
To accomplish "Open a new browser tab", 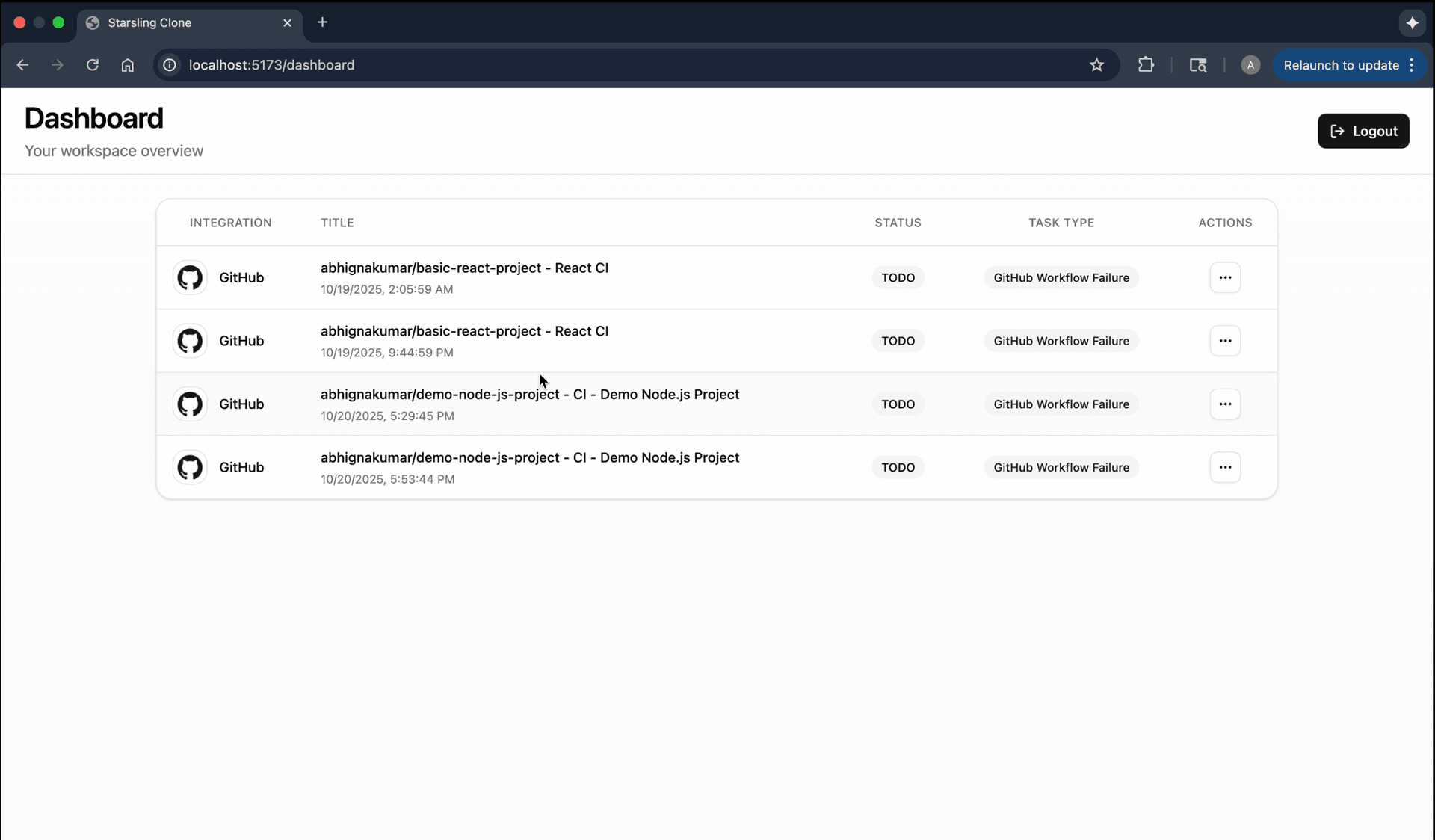I will (322, 22).
